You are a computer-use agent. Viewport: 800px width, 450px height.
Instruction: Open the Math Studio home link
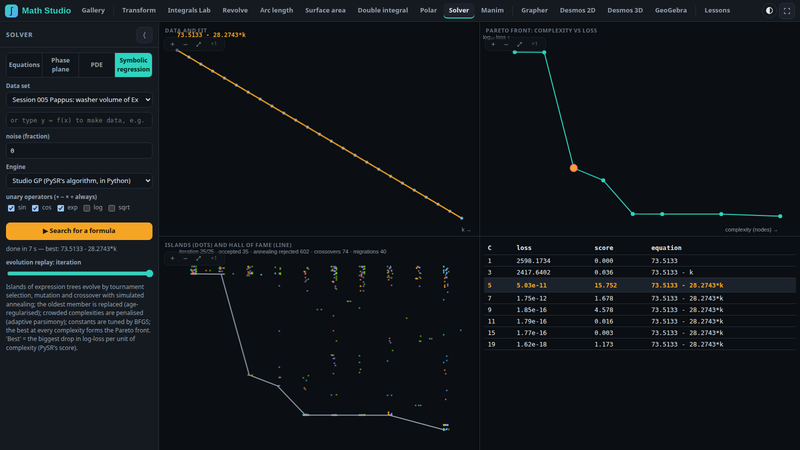point(38,10)
